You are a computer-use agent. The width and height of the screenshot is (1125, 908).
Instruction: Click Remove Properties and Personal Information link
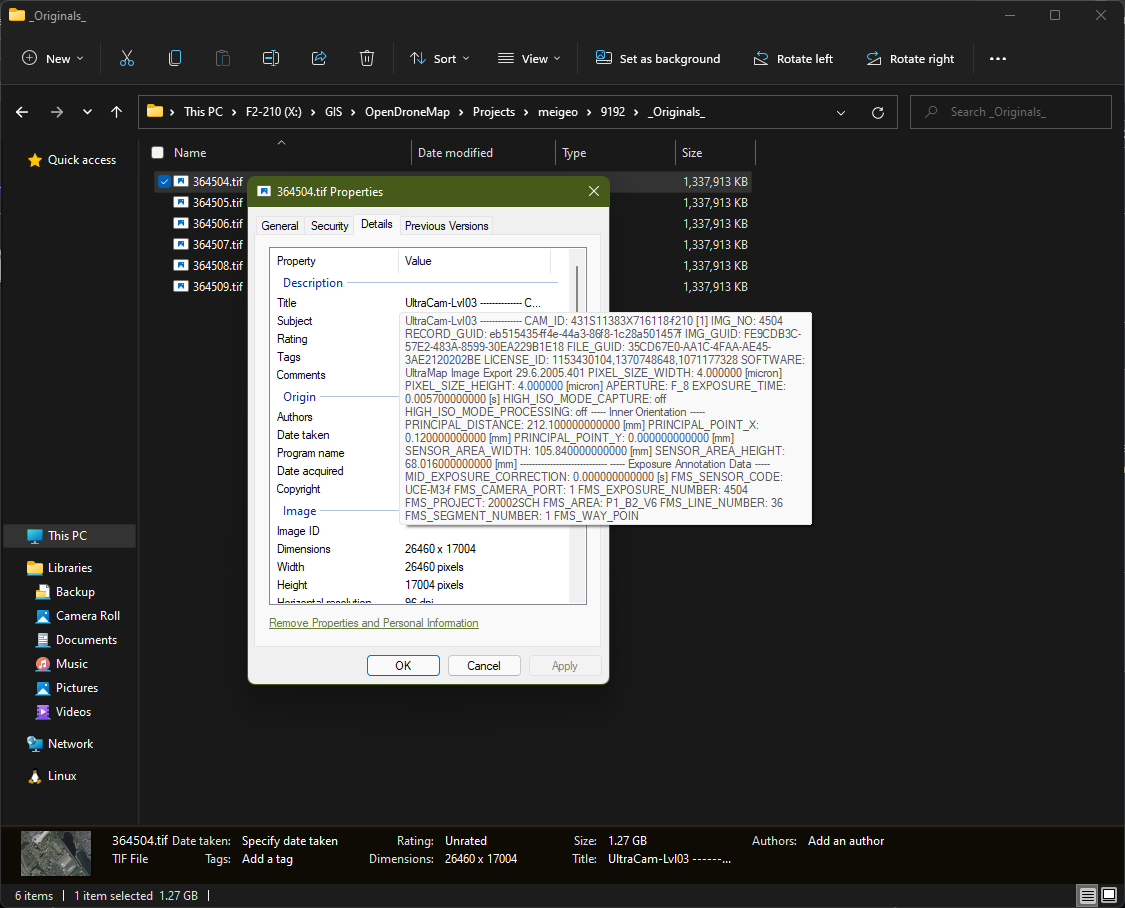point(374,623)
